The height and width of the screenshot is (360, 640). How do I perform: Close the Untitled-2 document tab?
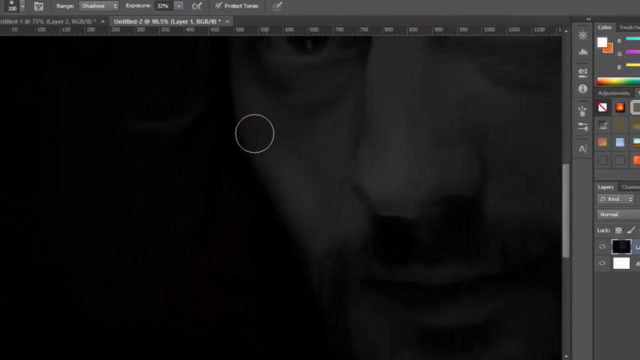[x=227, y=21]
